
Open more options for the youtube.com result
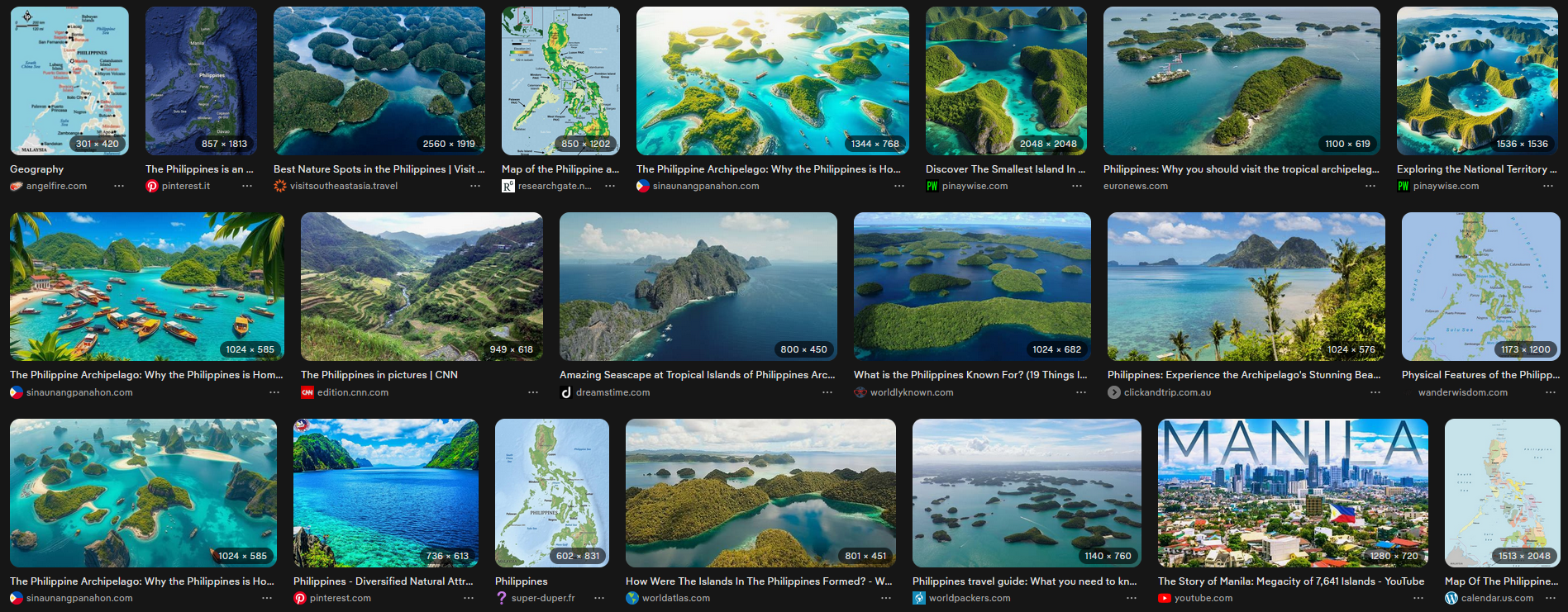pyautogui.click(x=1418, y=599)
